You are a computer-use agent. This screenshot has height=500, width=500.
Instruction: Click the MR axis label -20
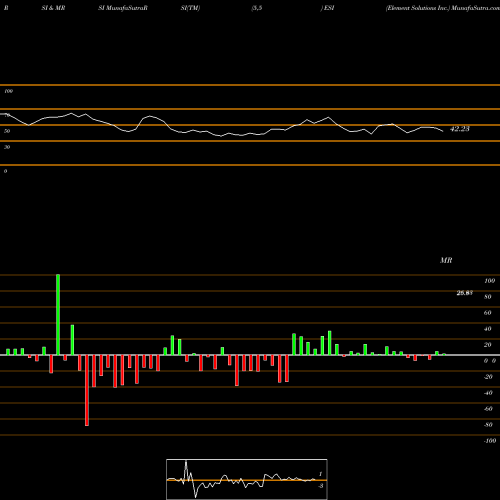[488, 377]
